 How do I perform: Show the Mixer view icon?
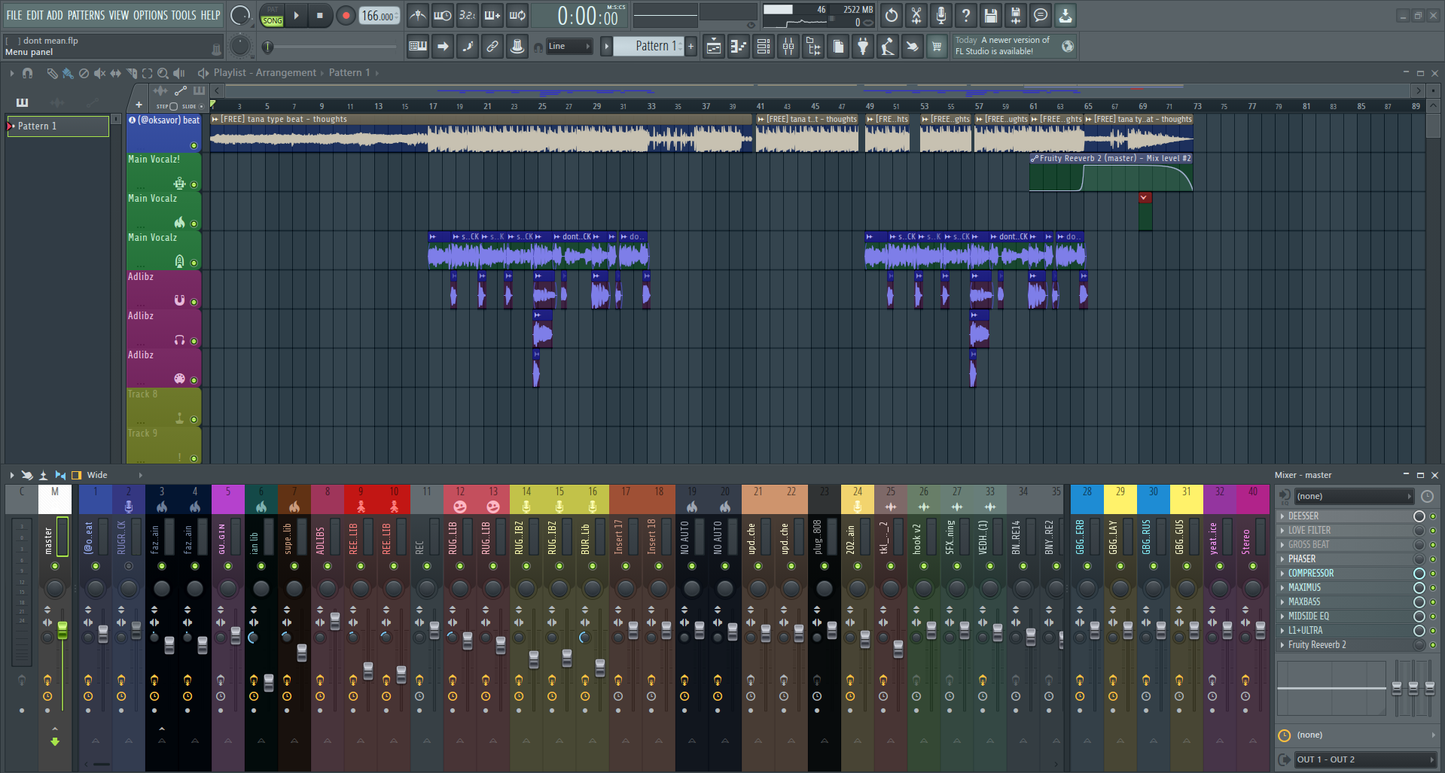[x=788, y=46]
